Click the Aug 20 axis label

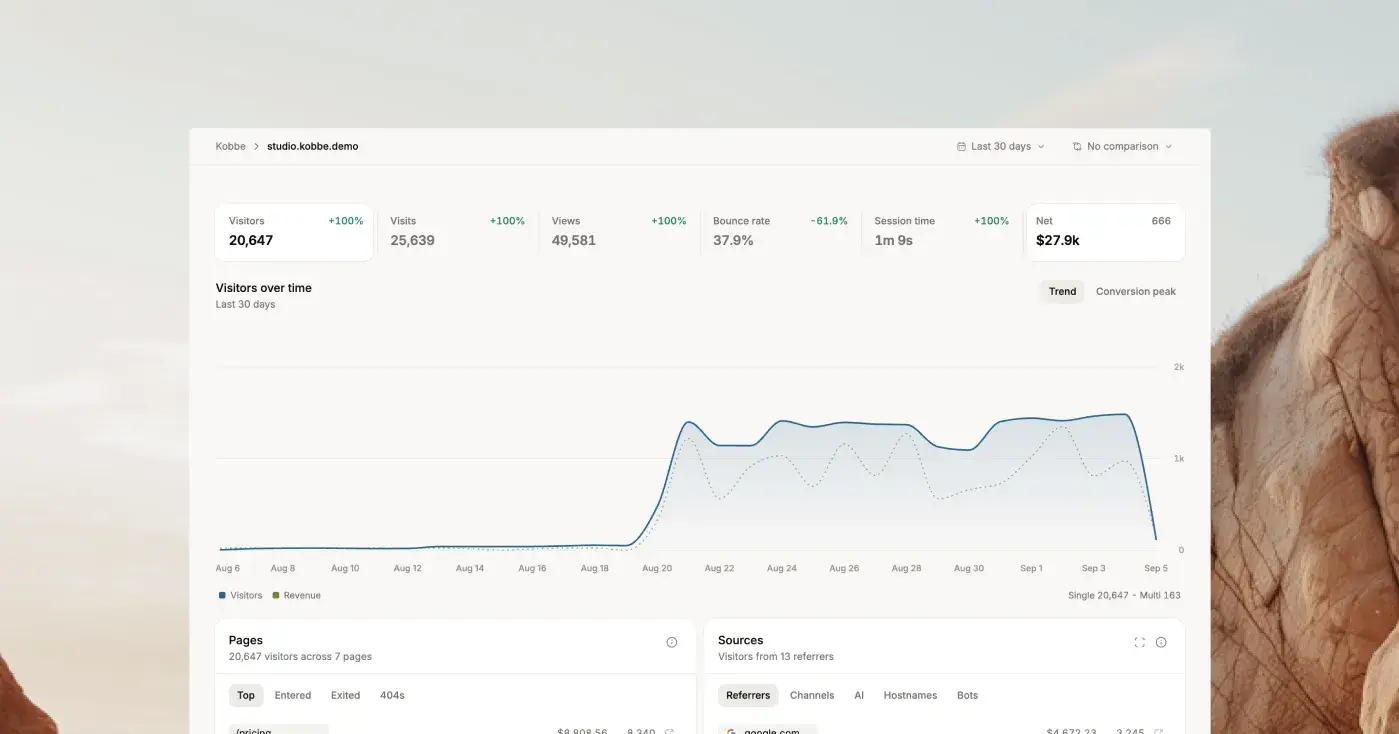657,568
